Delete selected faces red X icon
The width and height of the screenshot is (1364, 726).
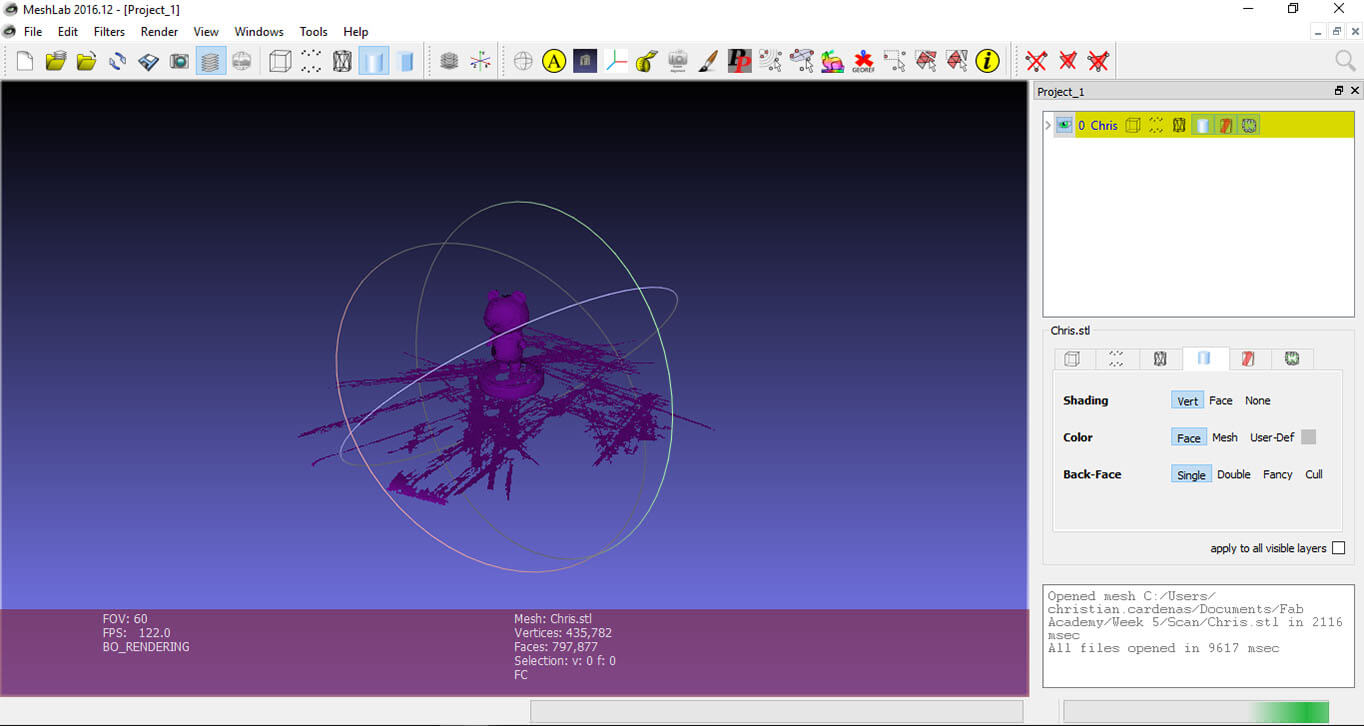(x=1067, y=61)
